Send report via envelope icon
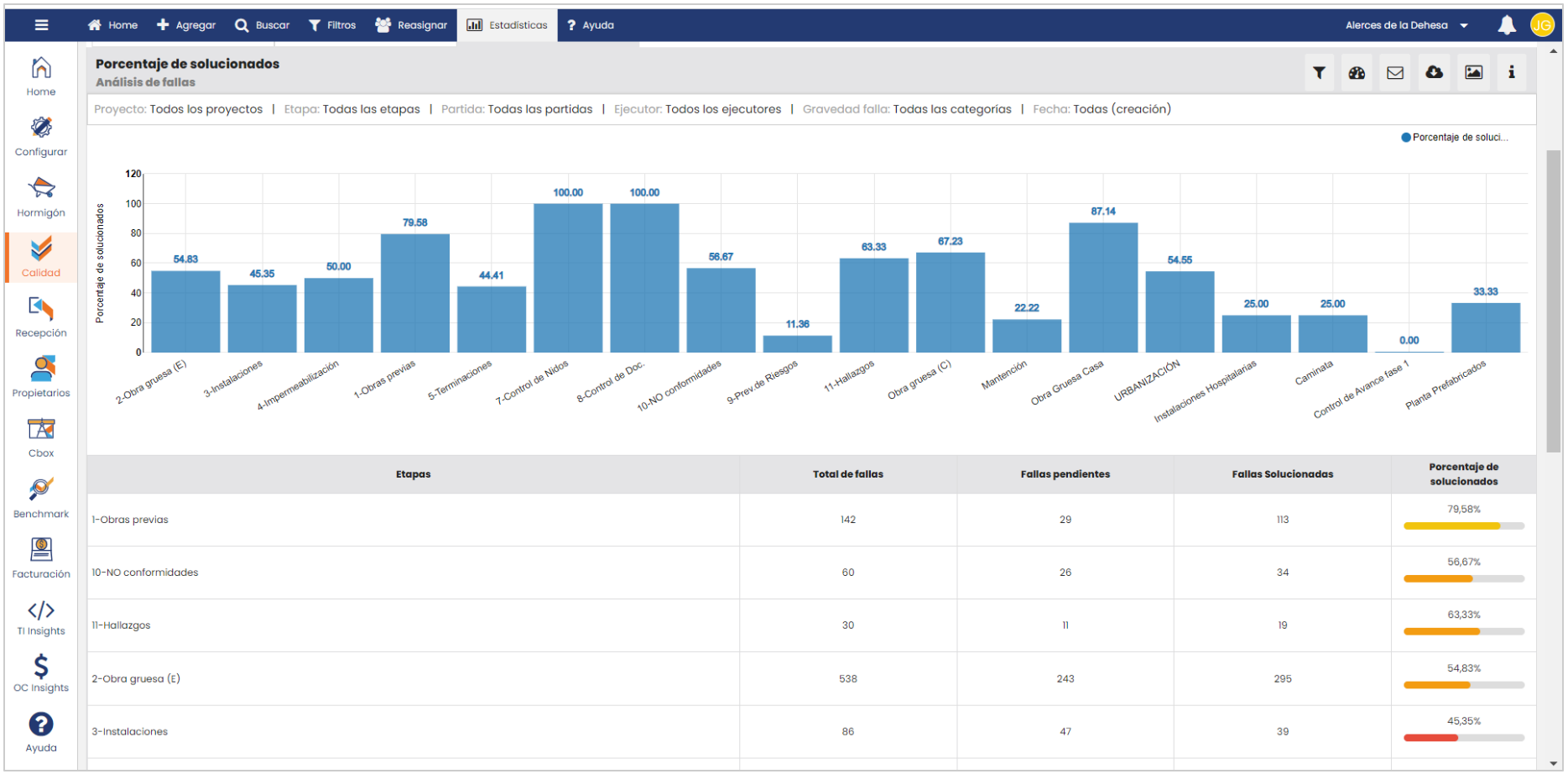The image size is (1568, 774). click(x=1395, y=73)
